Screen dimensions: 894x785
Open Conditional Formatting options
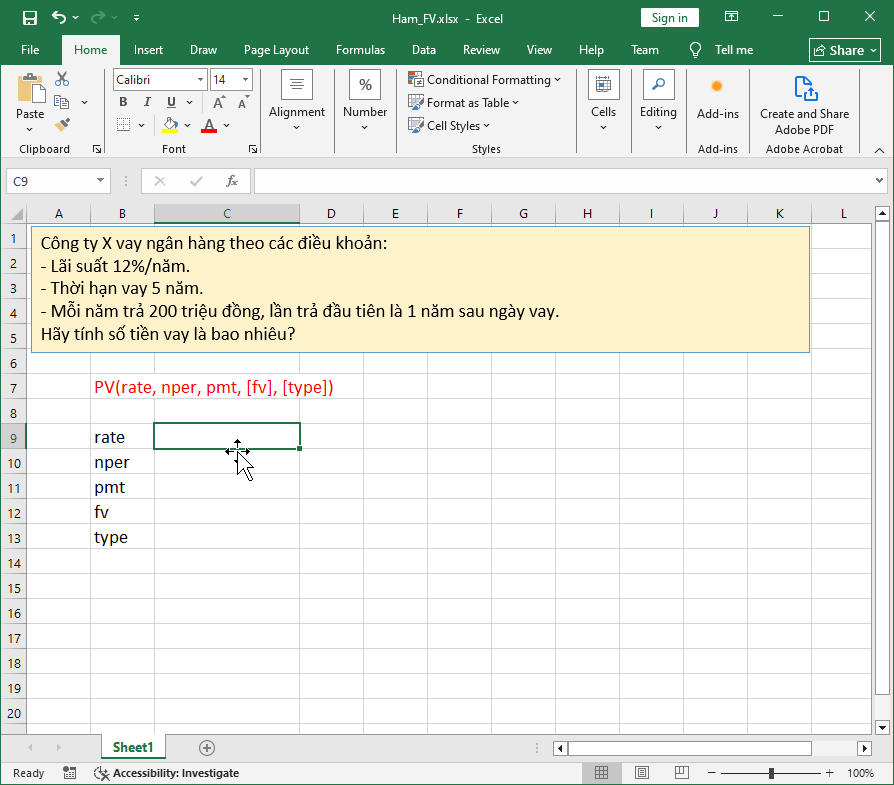(x=484, y=79)
